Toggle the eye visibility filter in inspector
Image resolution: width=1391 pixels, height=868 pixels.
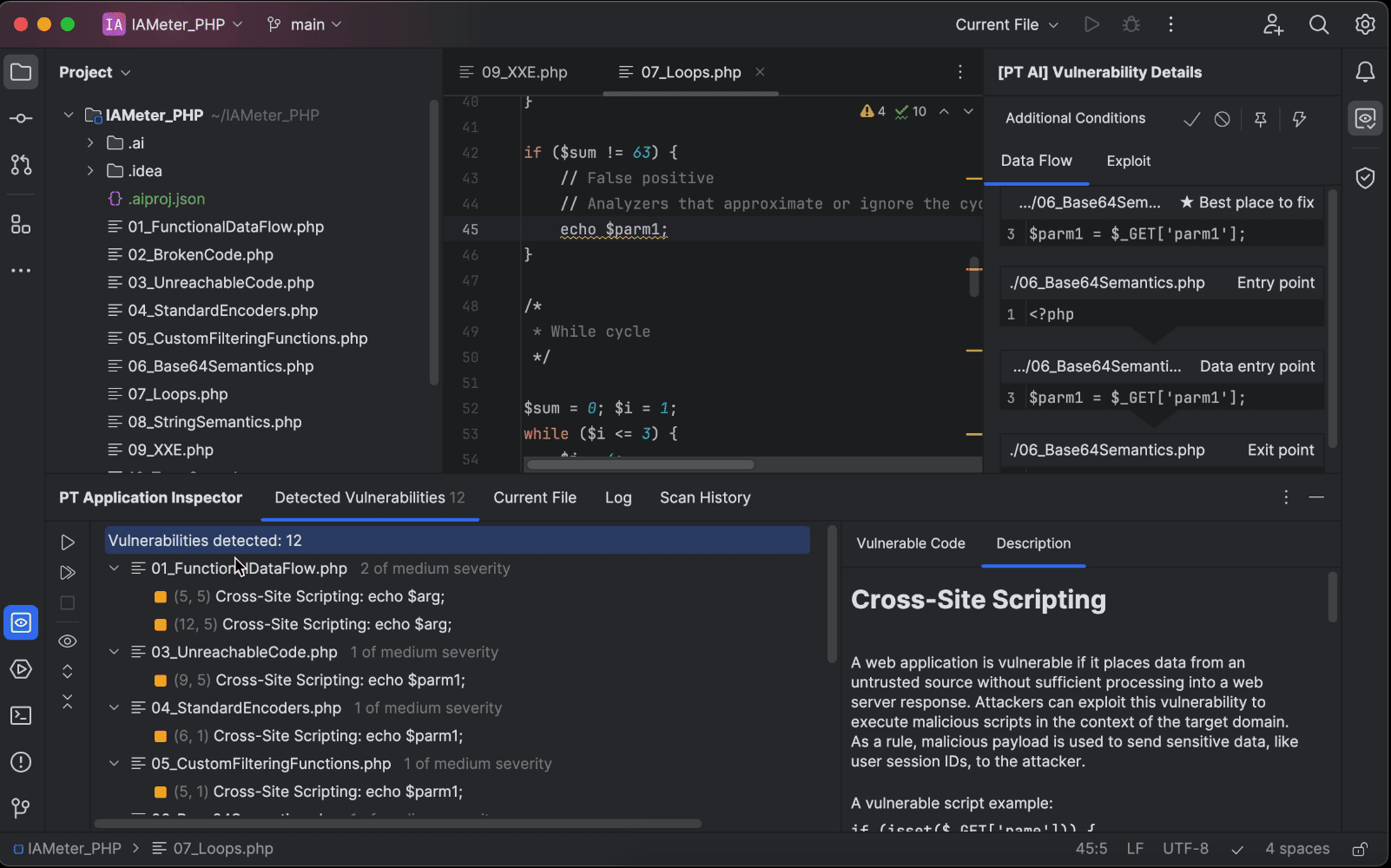[68, 641]
